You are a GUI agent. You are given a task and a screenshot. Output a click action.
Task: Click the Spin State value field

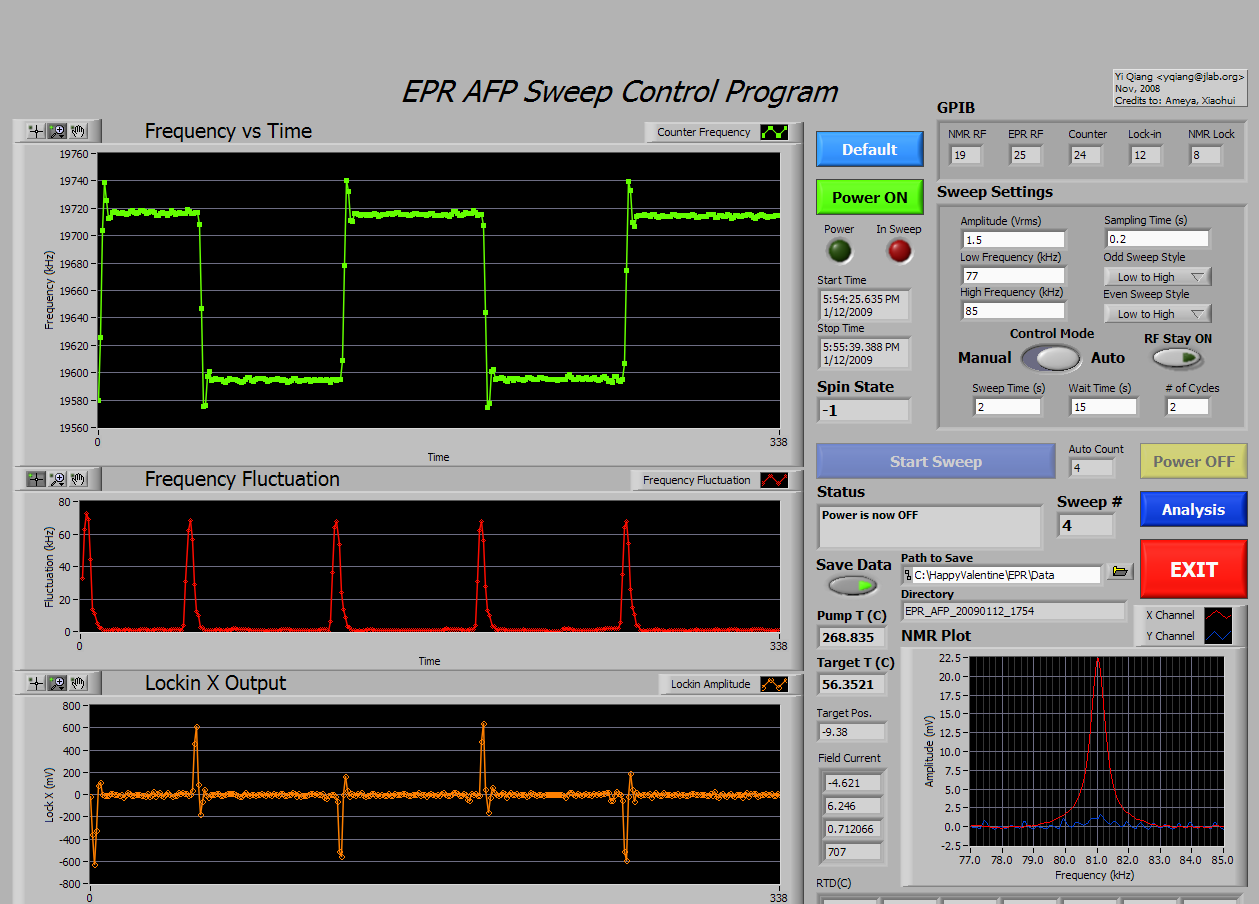pyautogui.click(x=864, y=410)
